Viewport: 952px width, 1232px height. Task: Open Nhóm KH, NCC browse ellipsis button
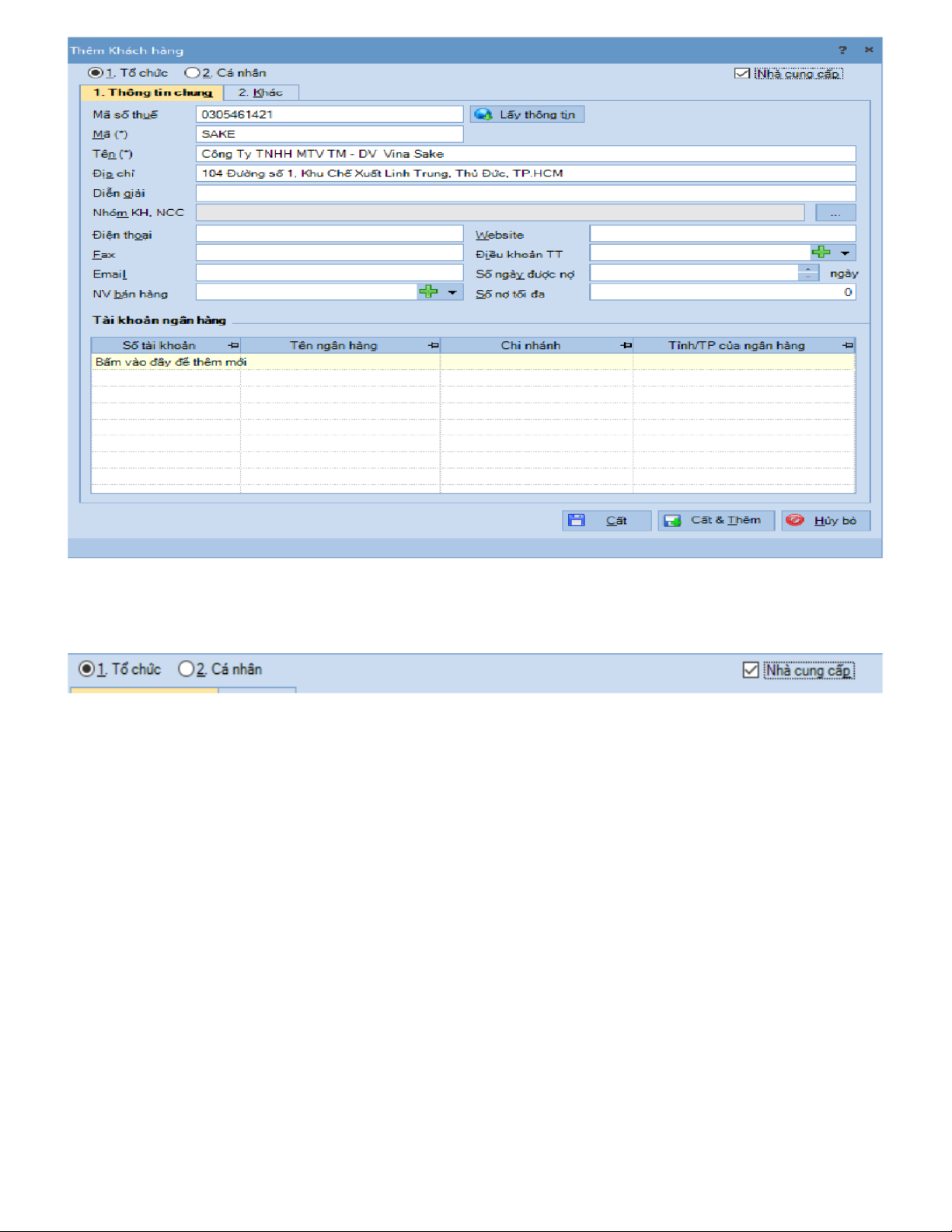click(x=835, y=213)
